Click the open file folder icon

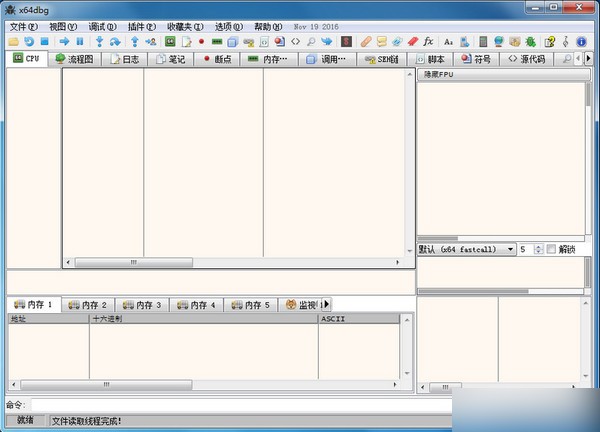(13, 42)
